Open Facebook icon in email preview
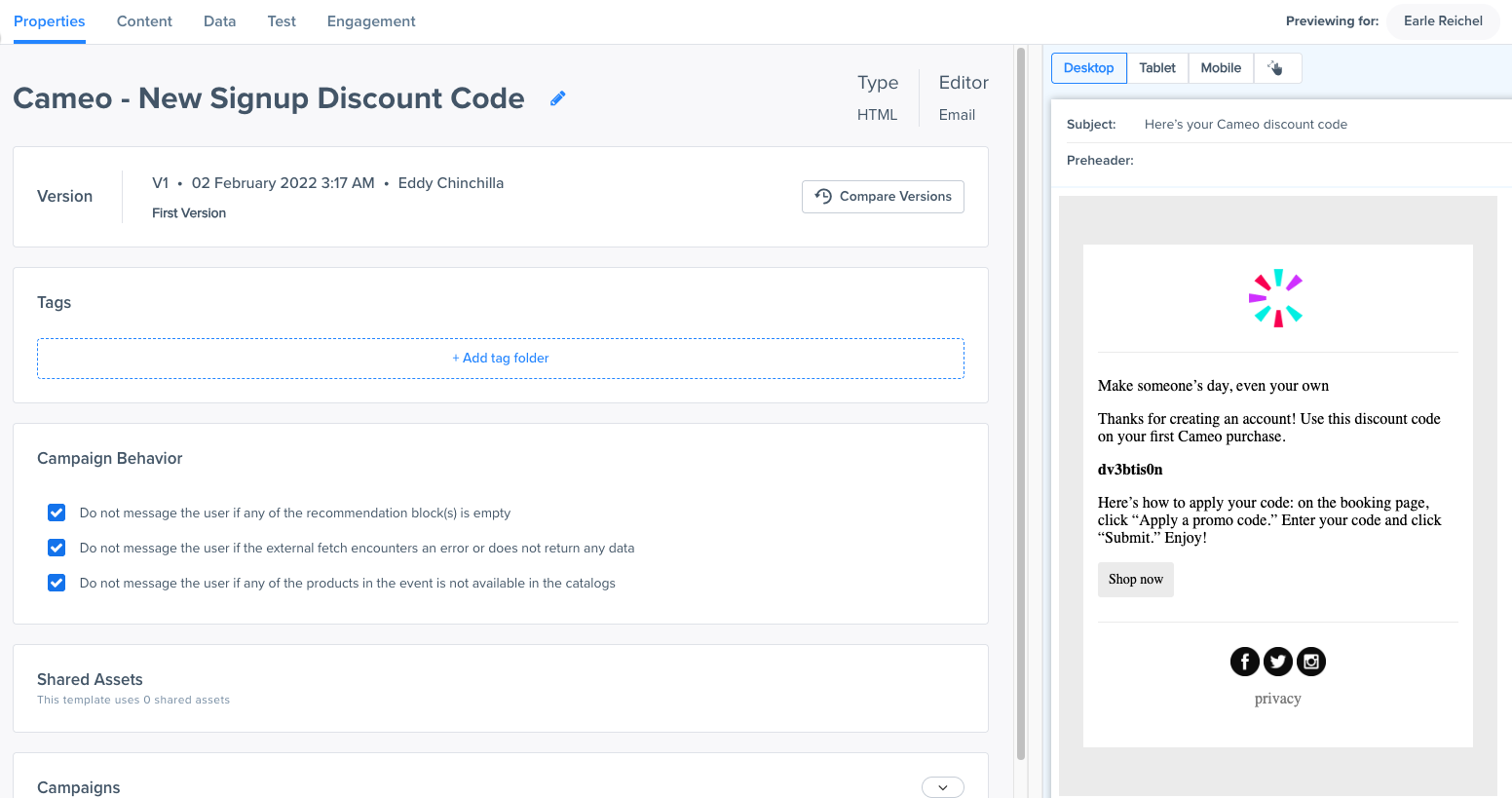The width and height of the screenshot is (1512, 798). pyautogui.click(x=1245, y=662)
